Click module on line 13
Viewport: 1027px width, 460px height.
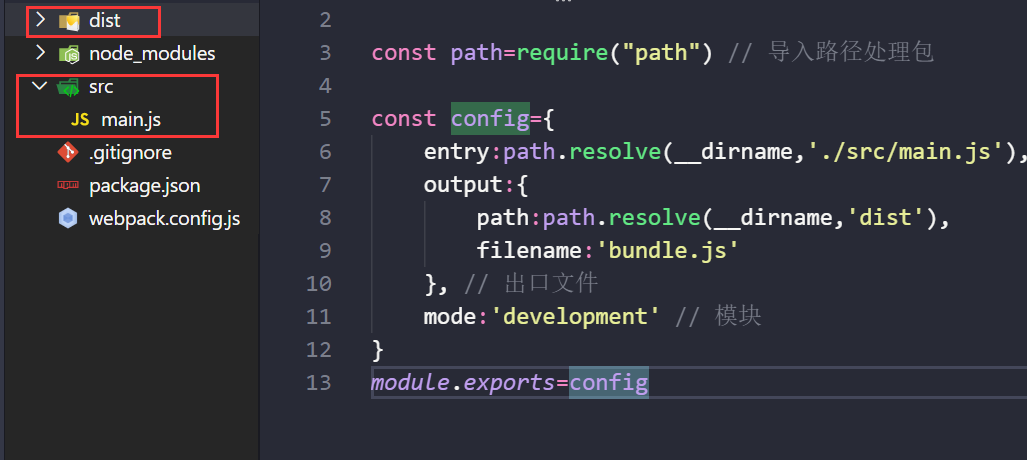[411, 382]
